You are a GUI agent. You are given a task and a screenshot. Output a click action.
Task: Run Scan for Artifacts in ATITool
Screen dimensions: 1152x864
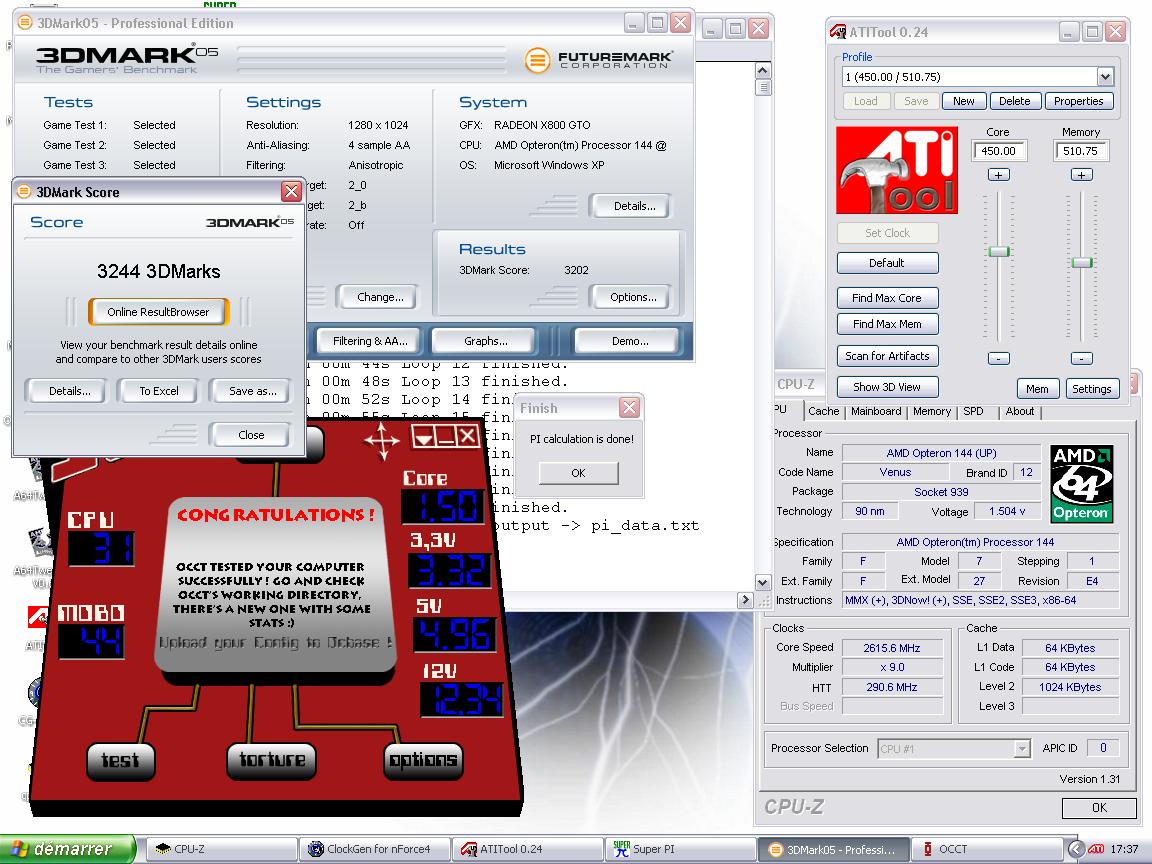click(887, 356)
